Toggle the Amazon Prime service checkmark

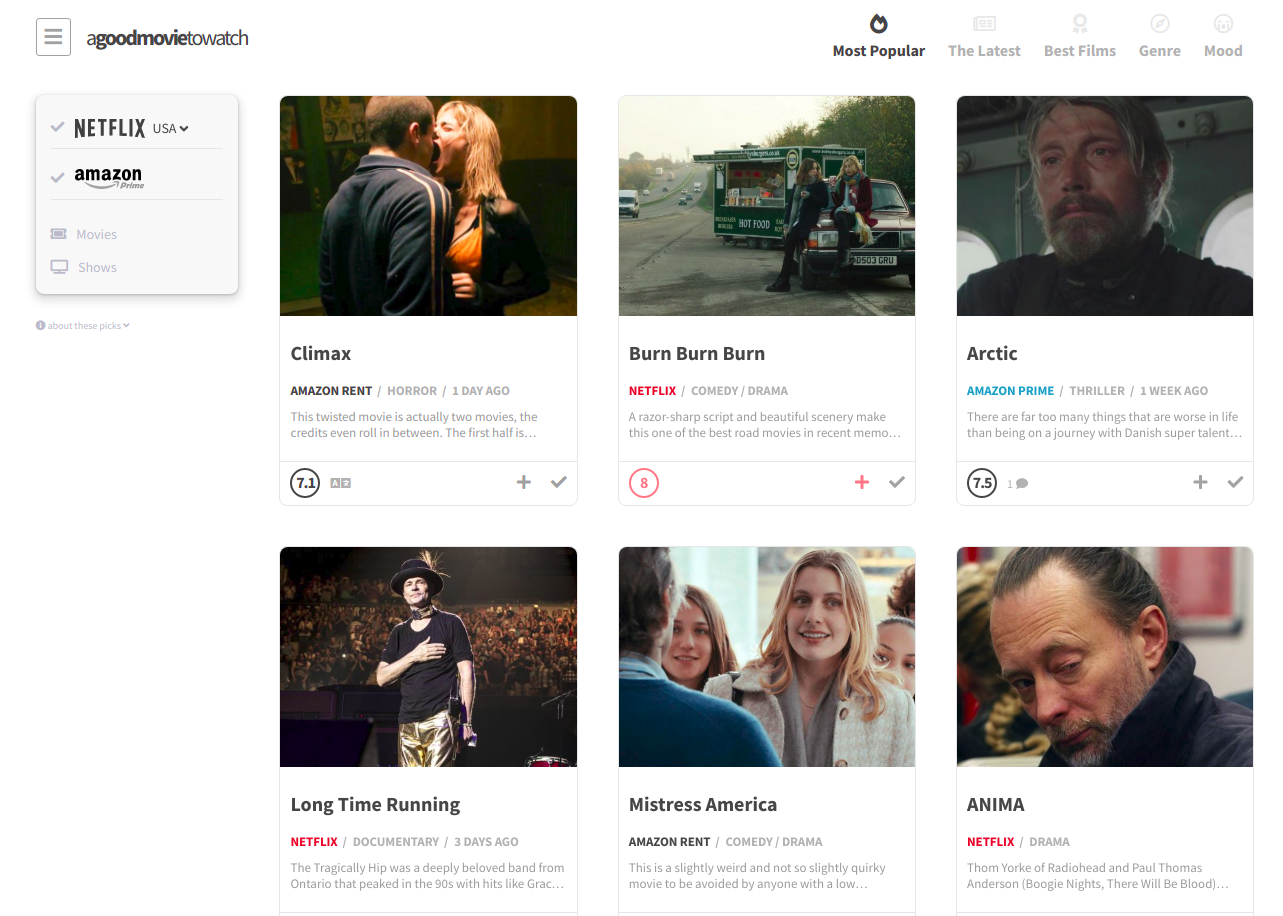click(x=58, y=178)
